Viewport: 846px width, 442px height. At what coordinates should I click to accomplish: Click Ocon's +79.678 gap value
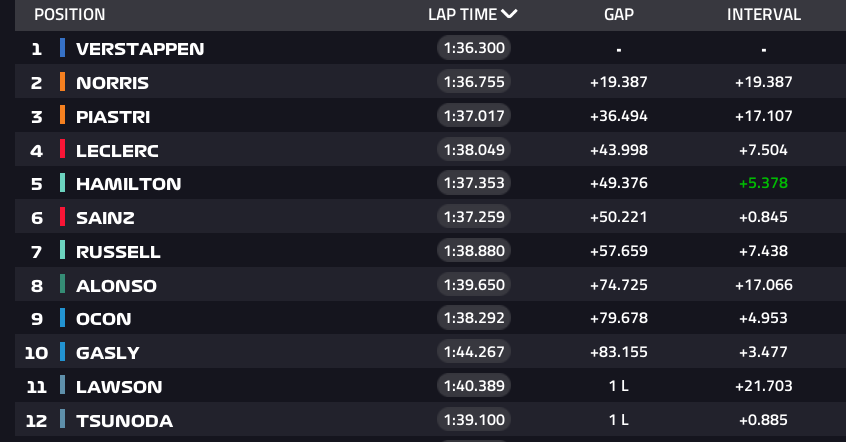tap(619, 319)
